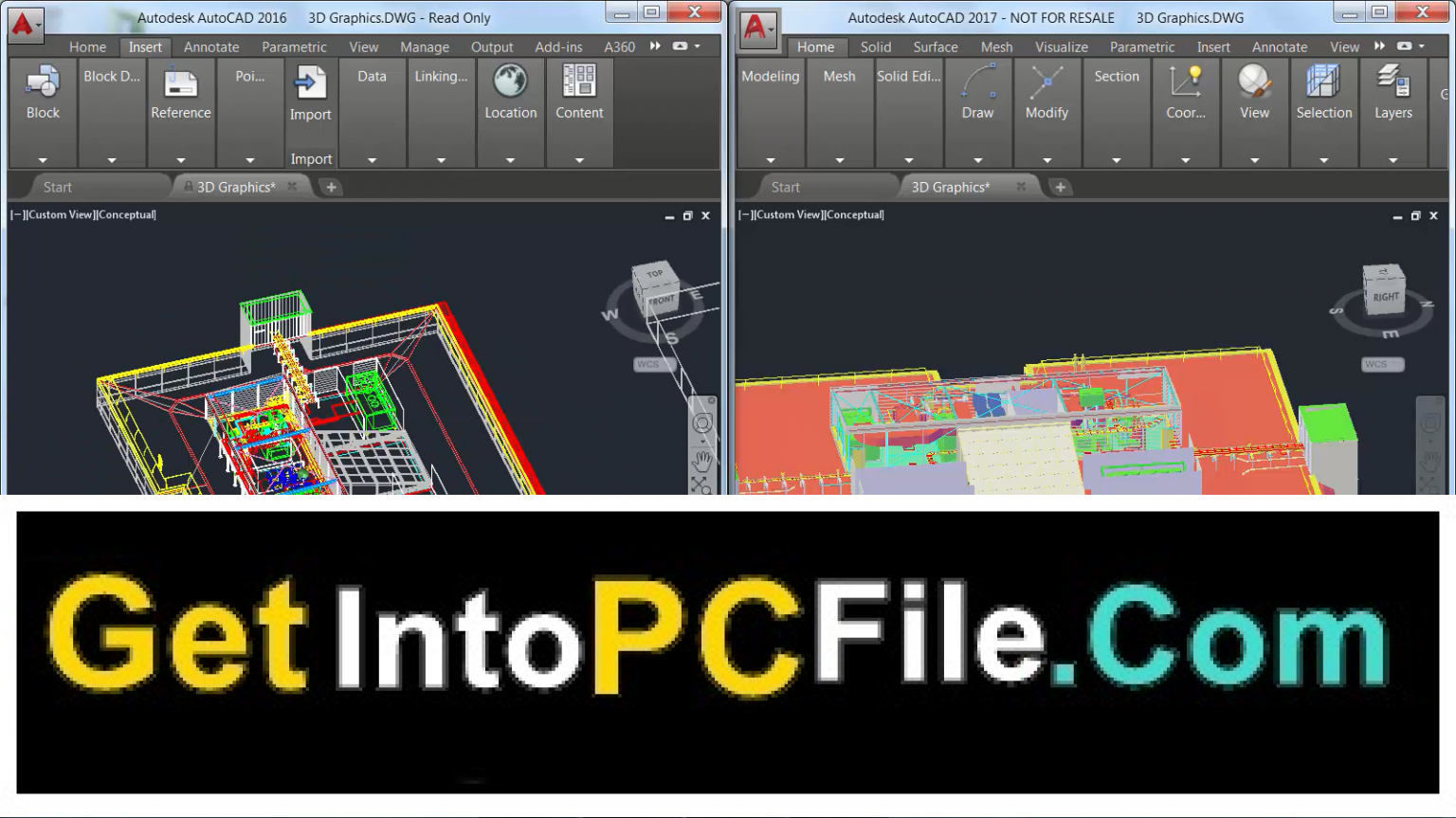Open the A360 ribbon tab

[x=619, y=46]
